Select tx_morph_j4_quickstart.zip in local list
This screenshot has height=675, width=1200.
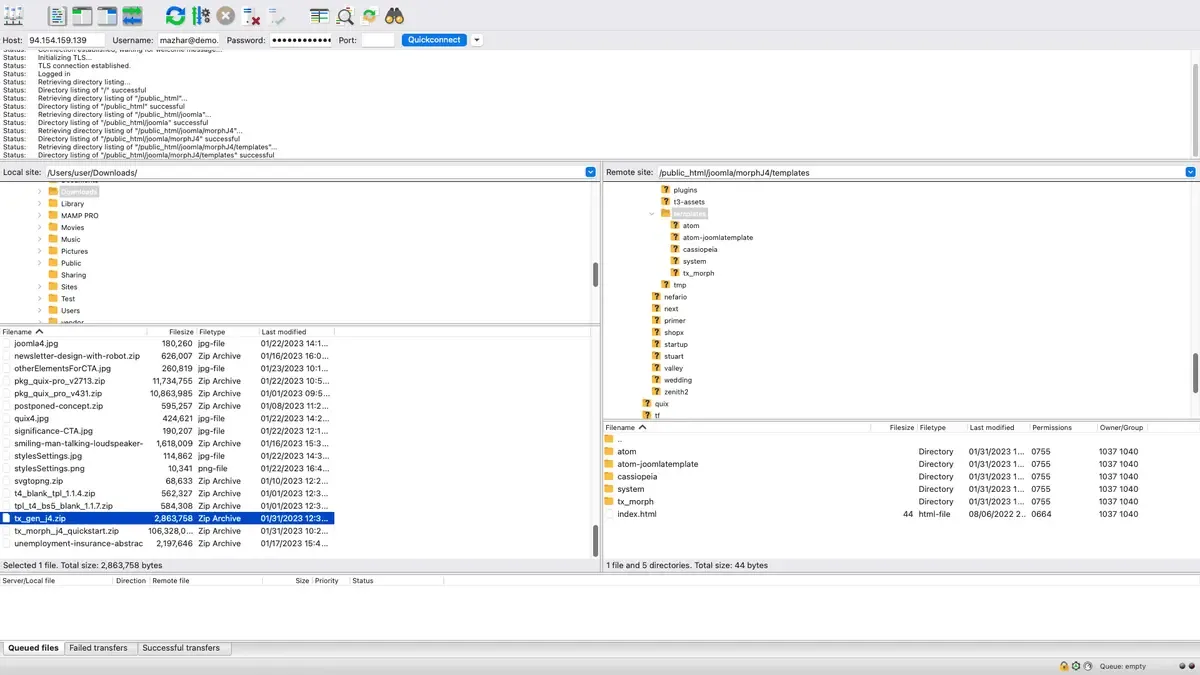[x=167, y=531]
